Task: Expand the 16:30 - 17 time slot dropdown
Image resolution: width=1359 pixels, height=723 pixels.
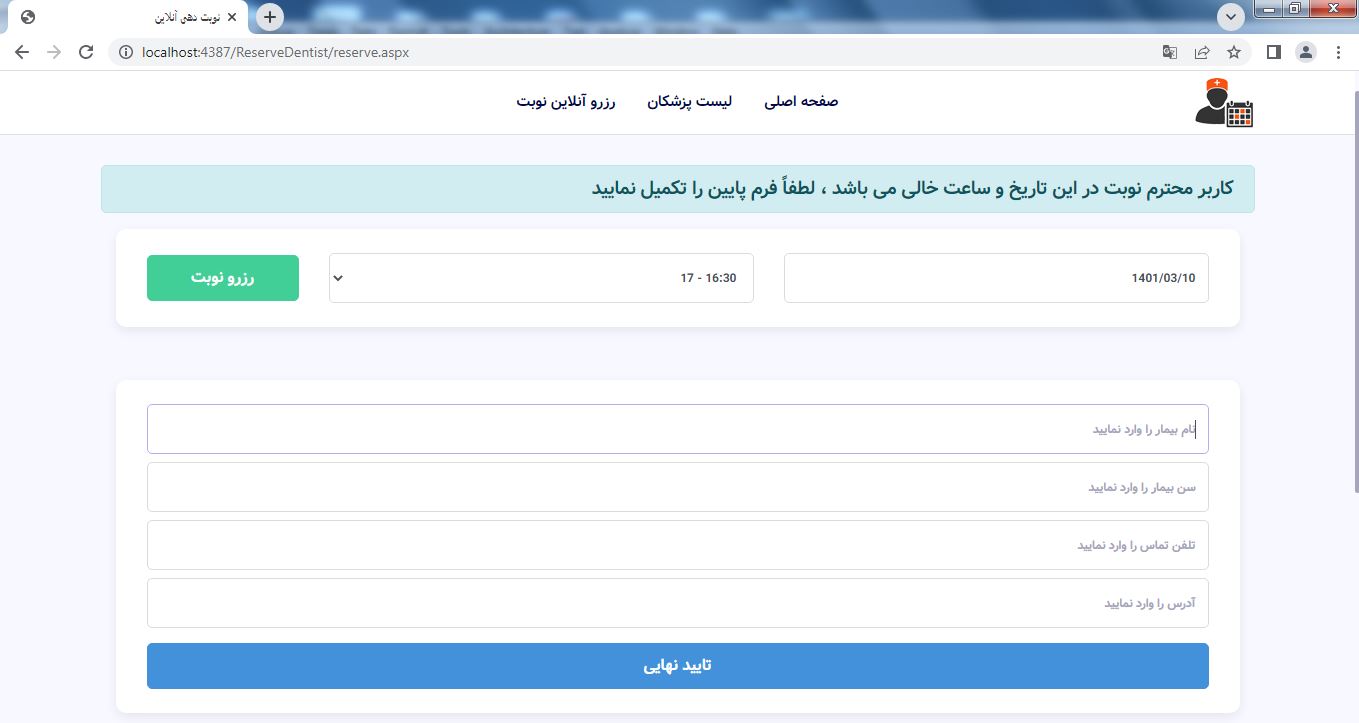Action: [x=541, y=278]
